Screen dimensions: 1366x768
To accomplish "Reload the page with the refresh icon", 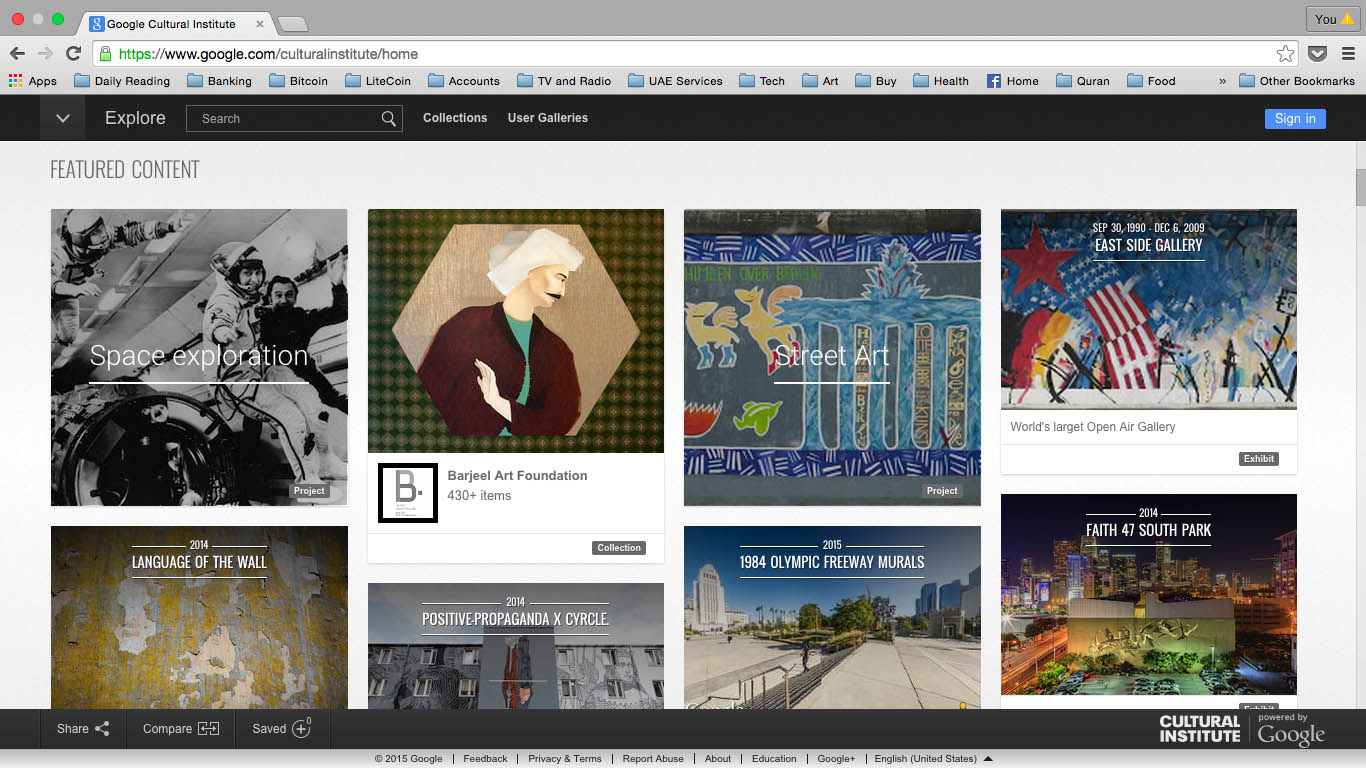I will click(73, 54).
